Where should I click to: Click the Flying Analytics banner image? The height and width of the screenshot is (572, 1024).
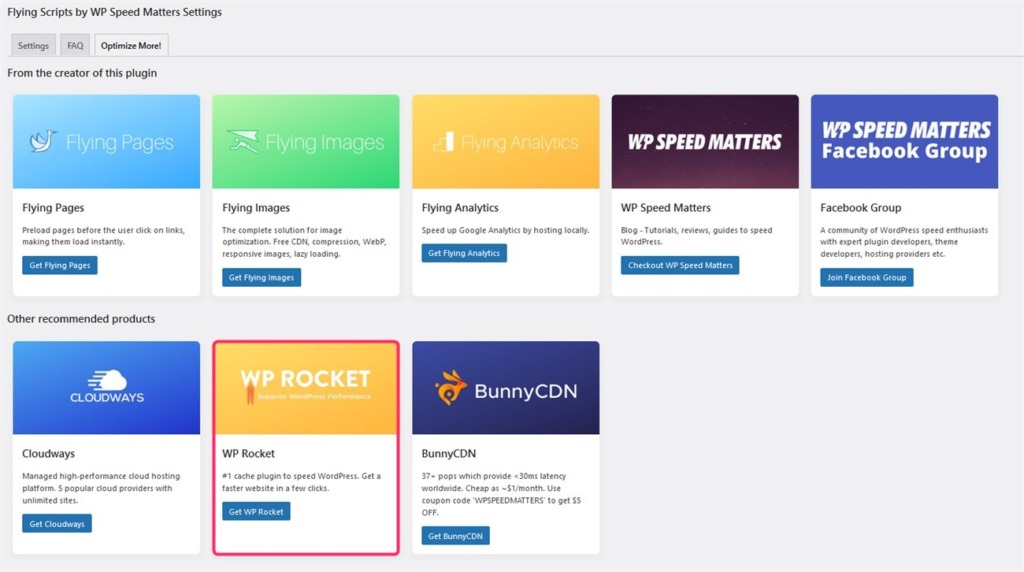[505, 142]
